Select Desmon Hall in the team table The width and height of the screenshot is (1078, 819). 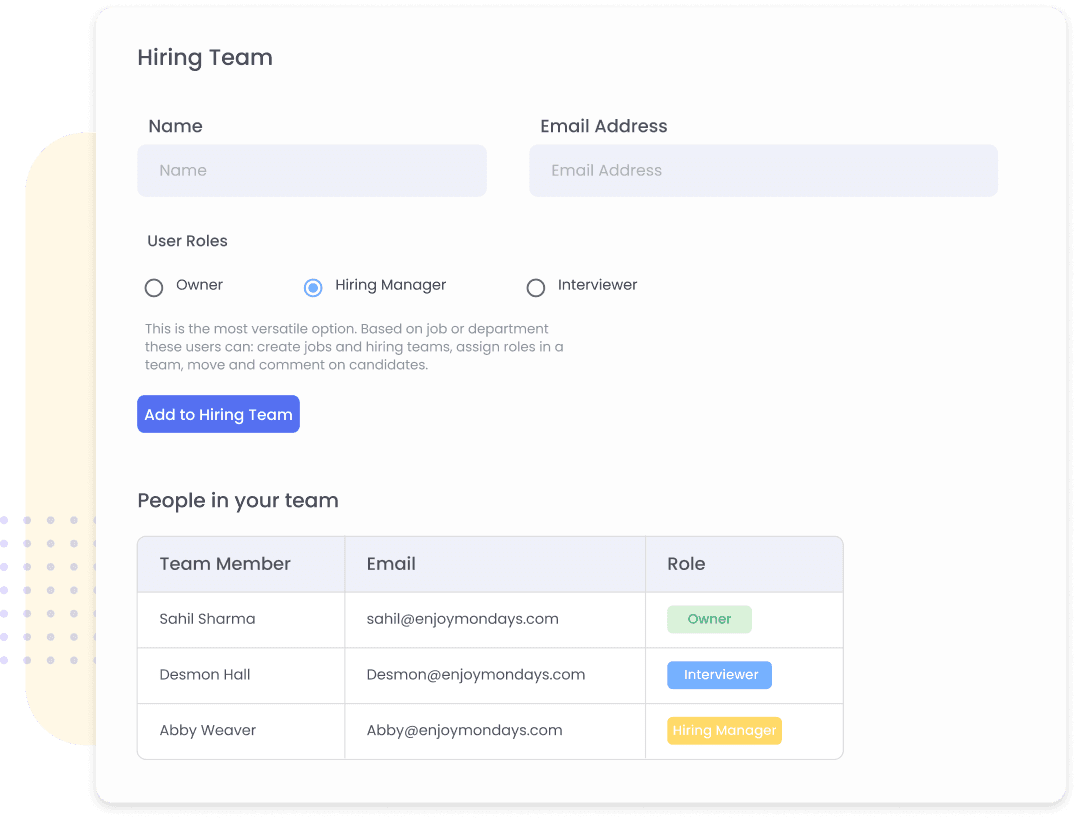point(205,675)
